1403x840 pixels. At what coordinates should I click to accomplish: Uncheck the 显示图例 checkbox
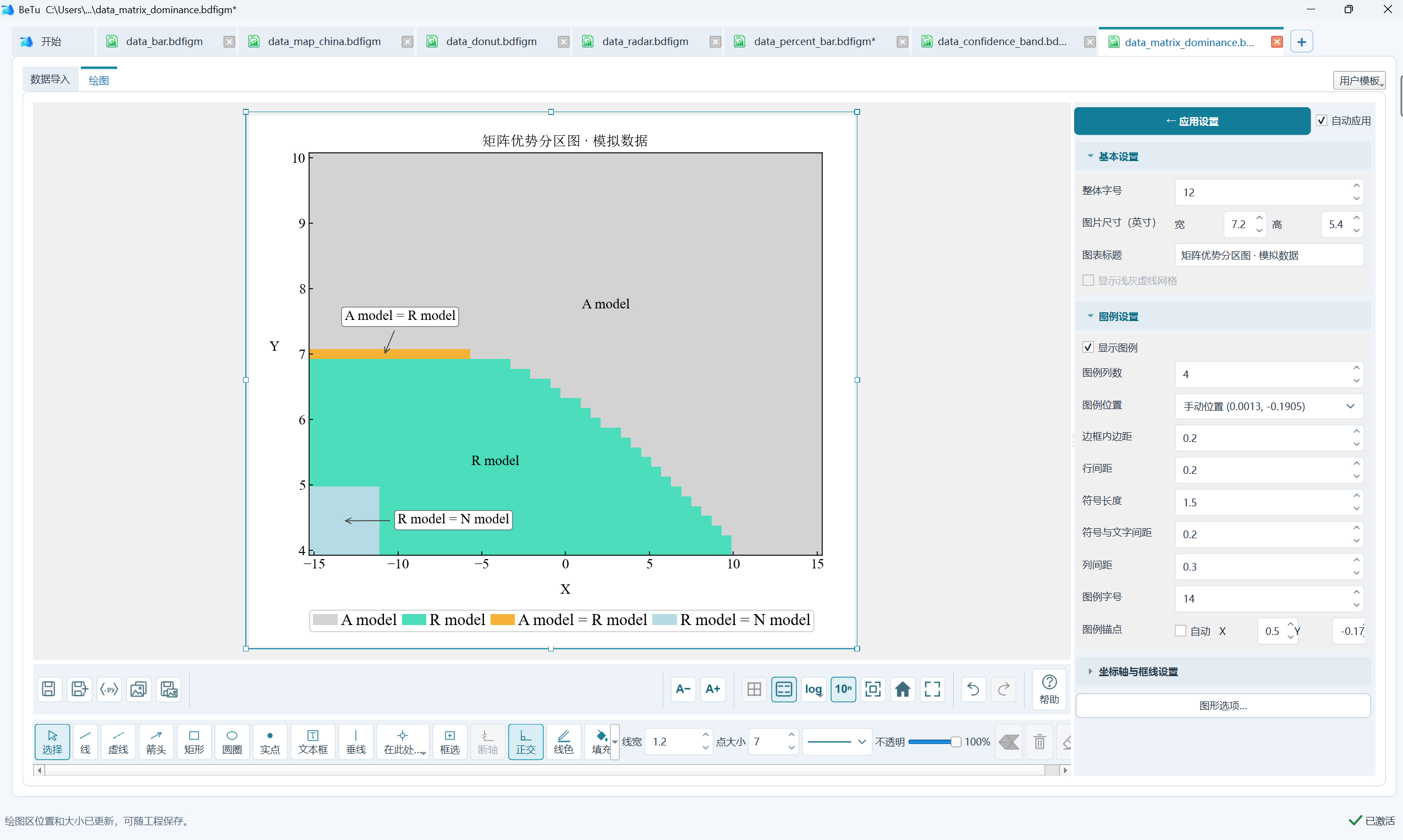tap(1088, 347)
